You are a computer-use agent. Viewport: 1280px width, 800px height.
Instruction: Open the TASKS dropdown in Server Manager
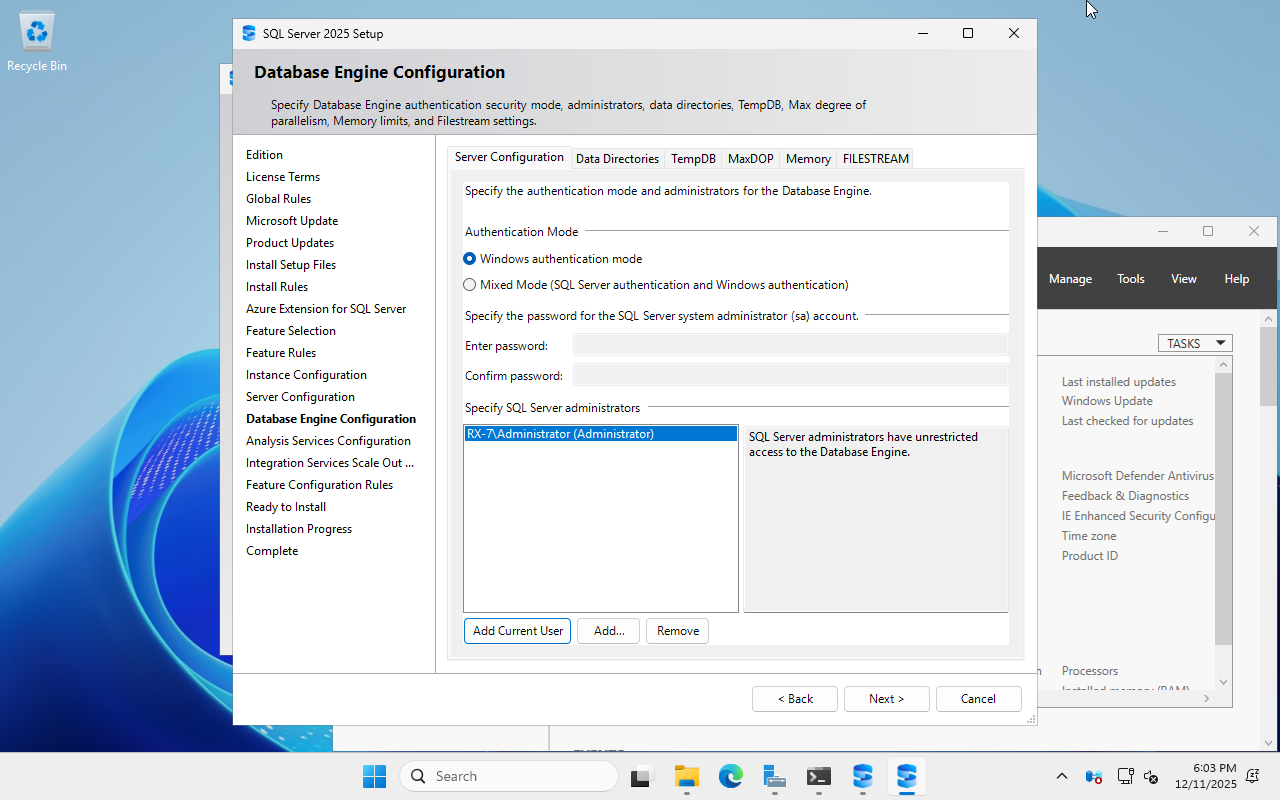point(1195,343)
